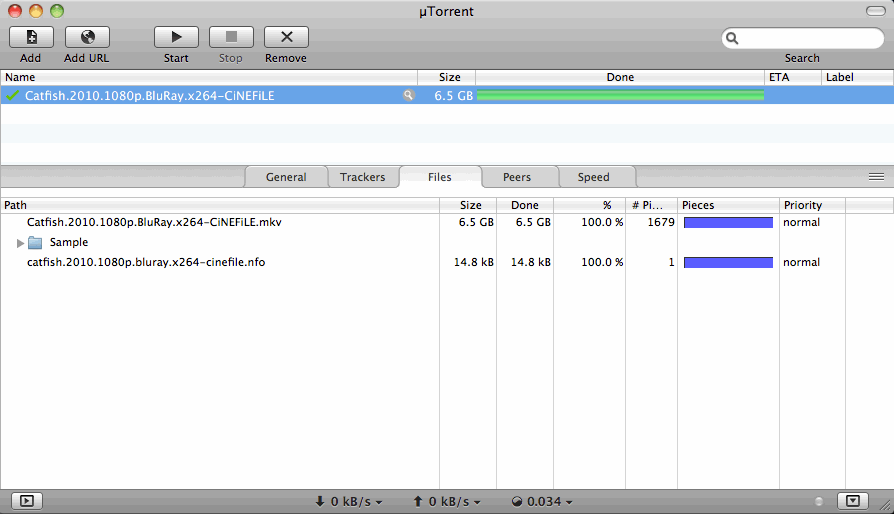Zoom the µTorrent window with green button

click(x=57, y=11)
